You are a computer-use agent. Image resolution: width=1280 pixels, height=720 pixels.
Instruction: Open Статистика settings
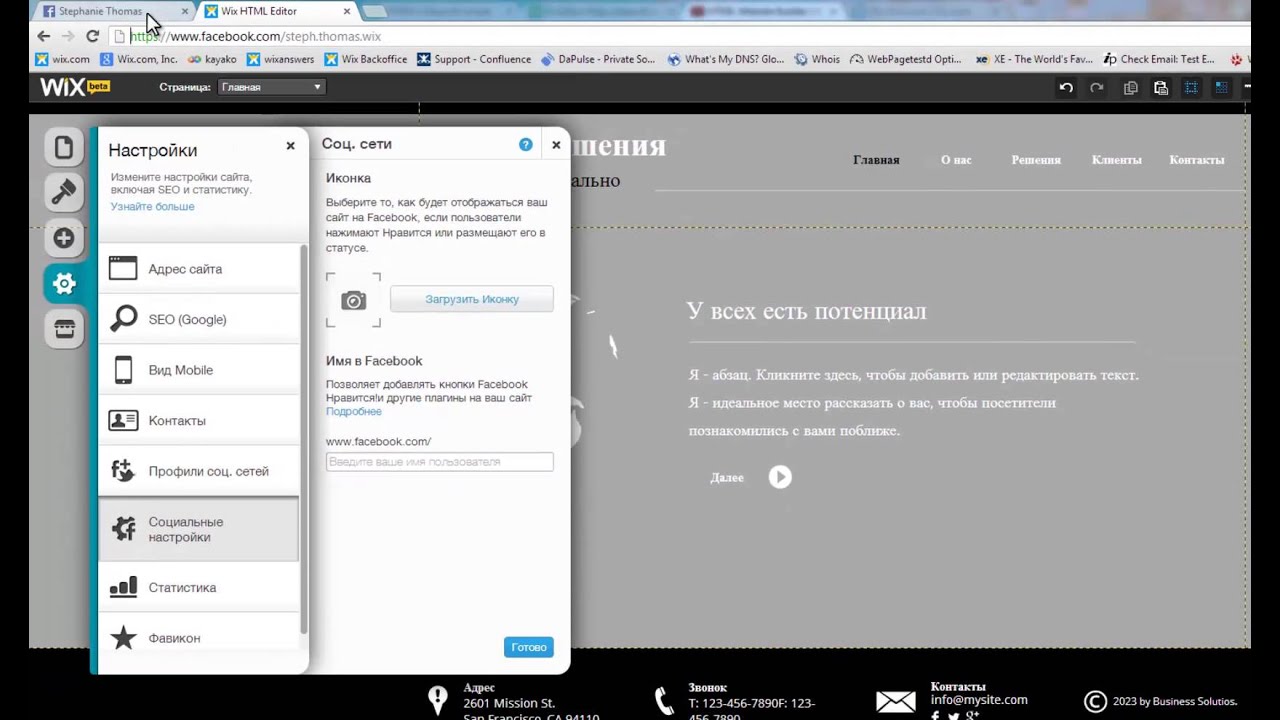click(199, 587)
